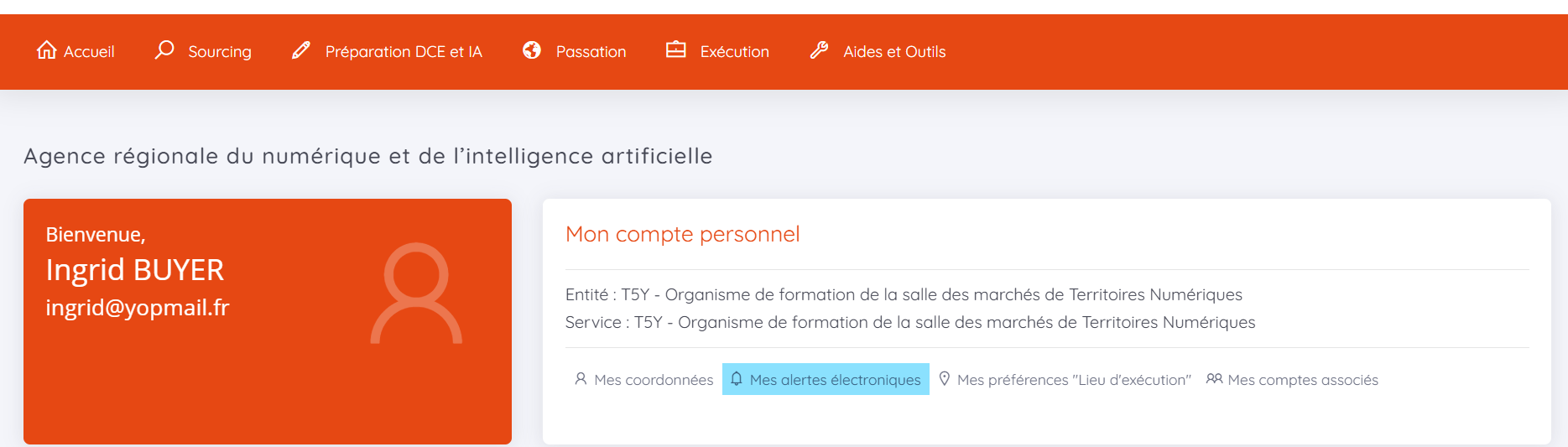Click the wrench icon for Aides et Outils

tap(820, 50)
